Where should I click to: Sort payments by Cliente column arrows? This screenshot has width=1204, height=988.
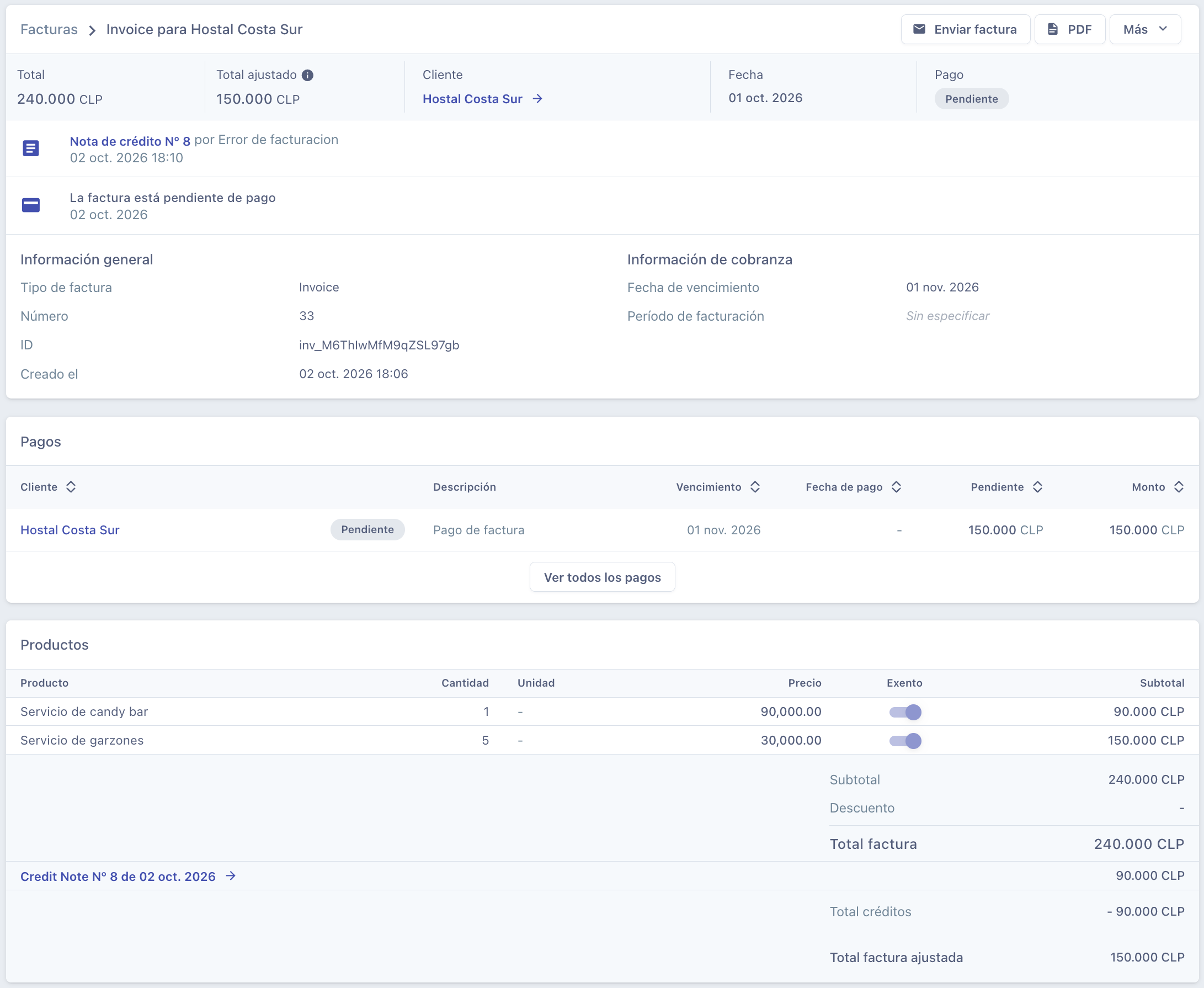[71, 487]
